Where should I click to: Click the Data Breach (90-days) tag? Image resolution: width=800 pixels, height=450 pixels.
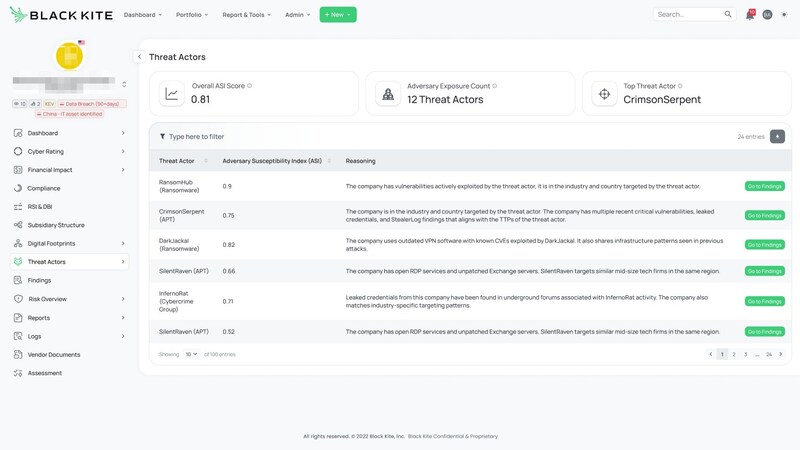92,104
